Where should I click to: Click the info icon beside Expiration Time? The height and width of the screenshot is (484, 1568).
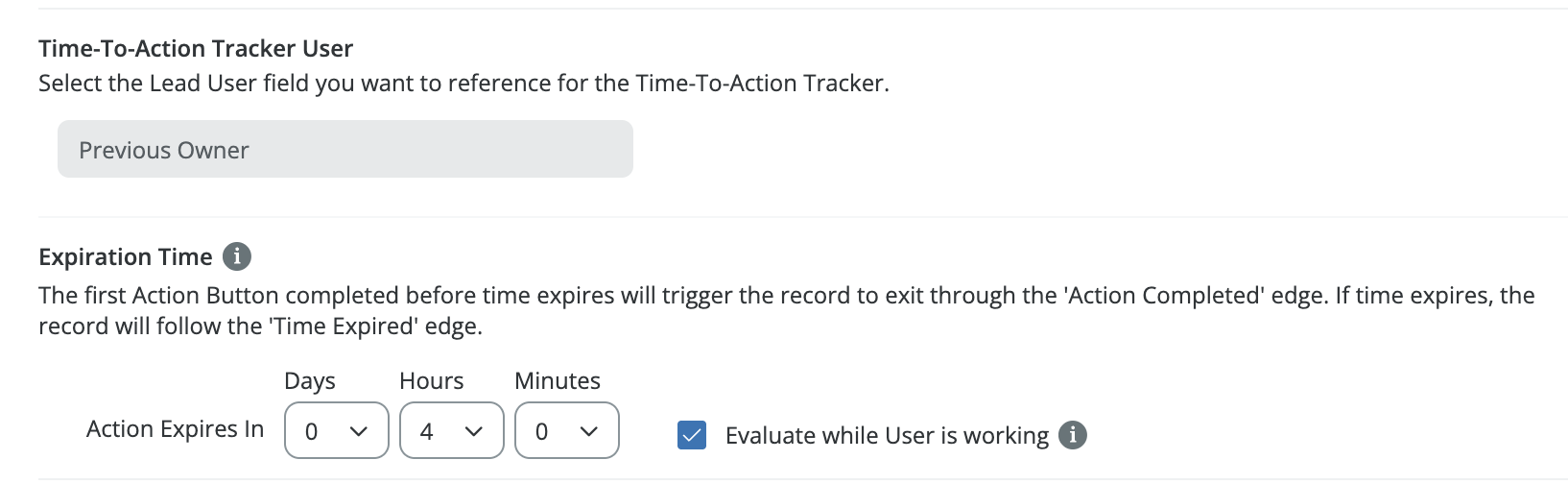pos(237,257)
